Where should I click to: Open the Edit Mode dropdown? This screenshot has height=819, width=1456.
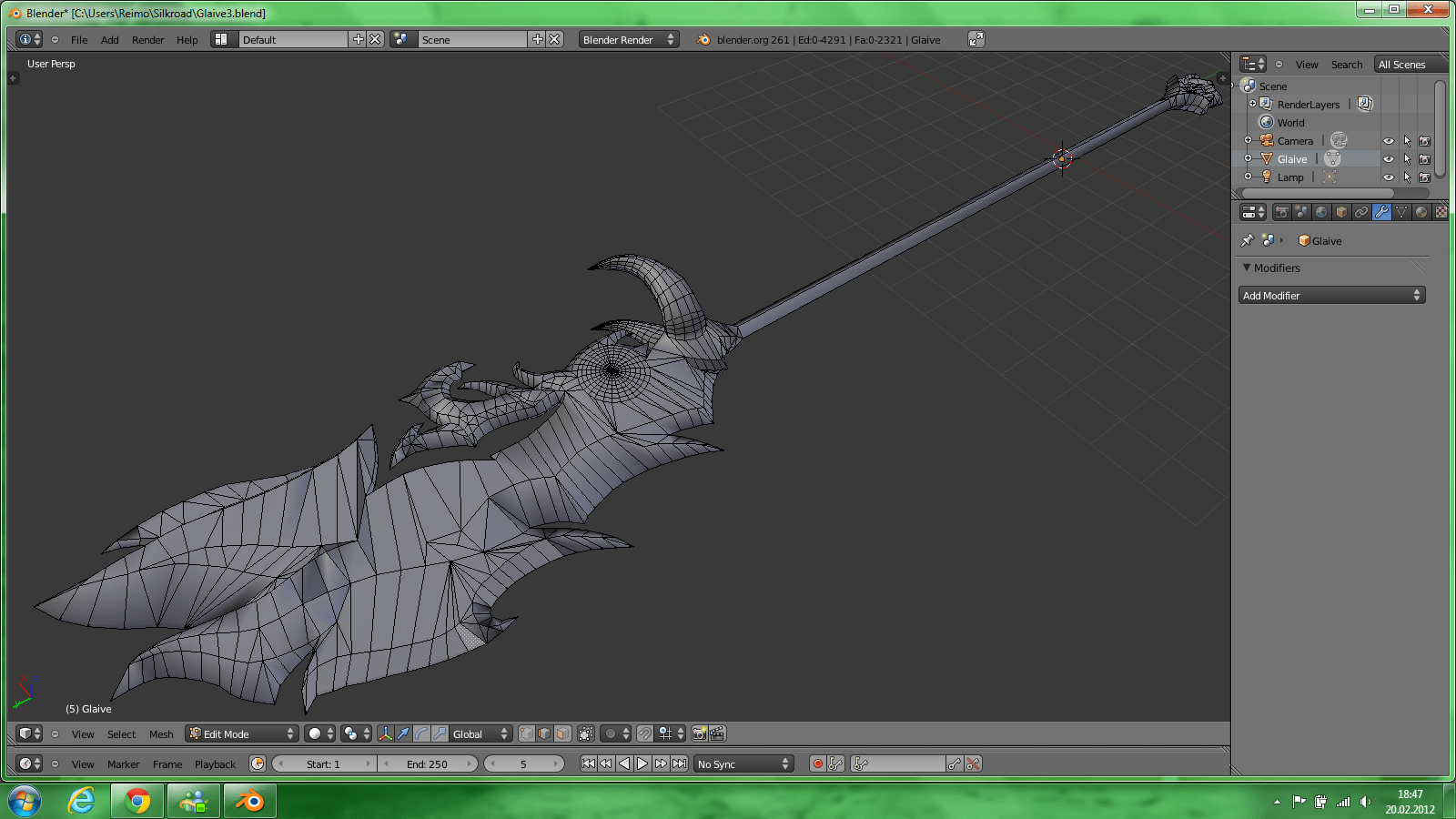coord(242,733)
